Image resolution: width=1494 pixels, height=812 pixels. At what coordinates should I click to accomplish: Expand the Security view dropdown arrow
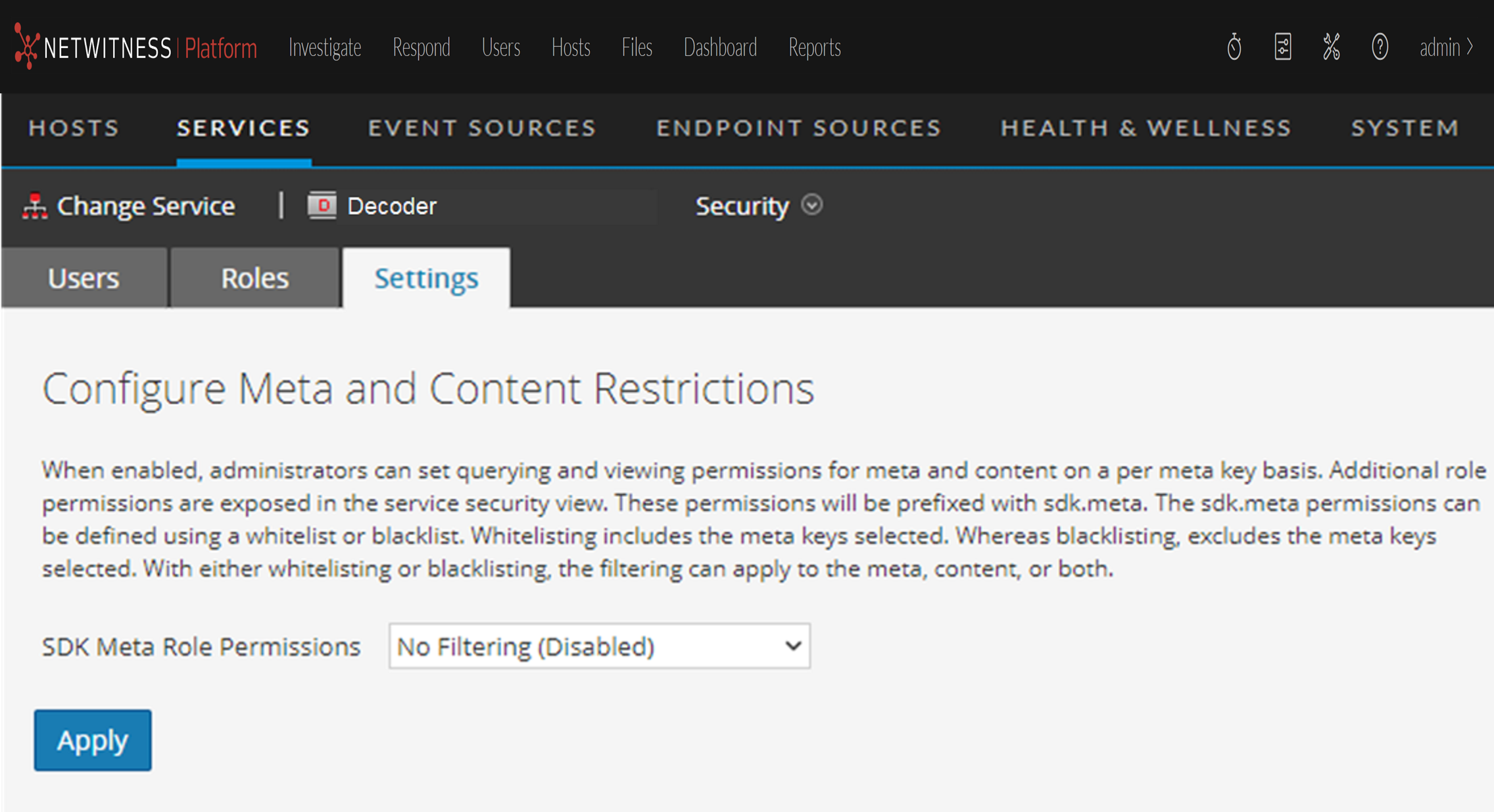click(x=812, y=205)
